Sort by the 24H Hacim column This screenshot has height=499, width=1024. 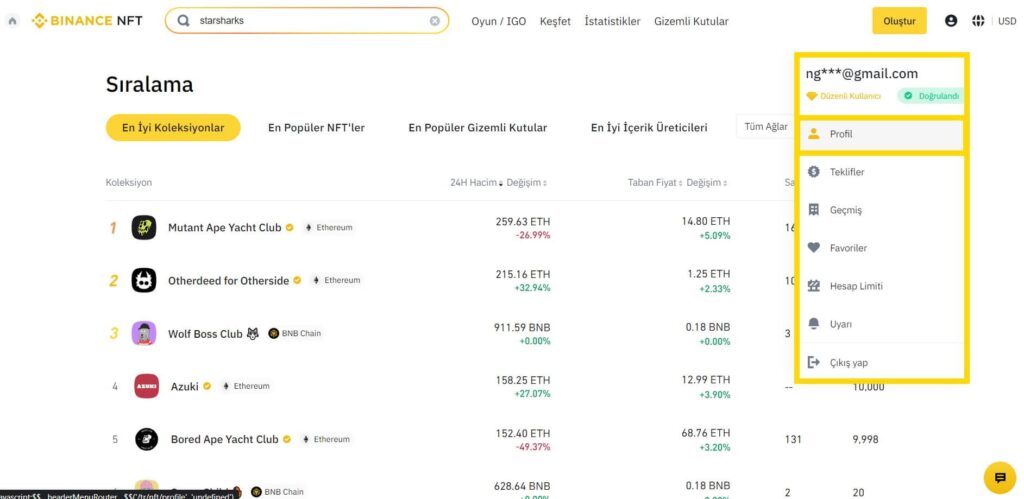pos(476,183)
